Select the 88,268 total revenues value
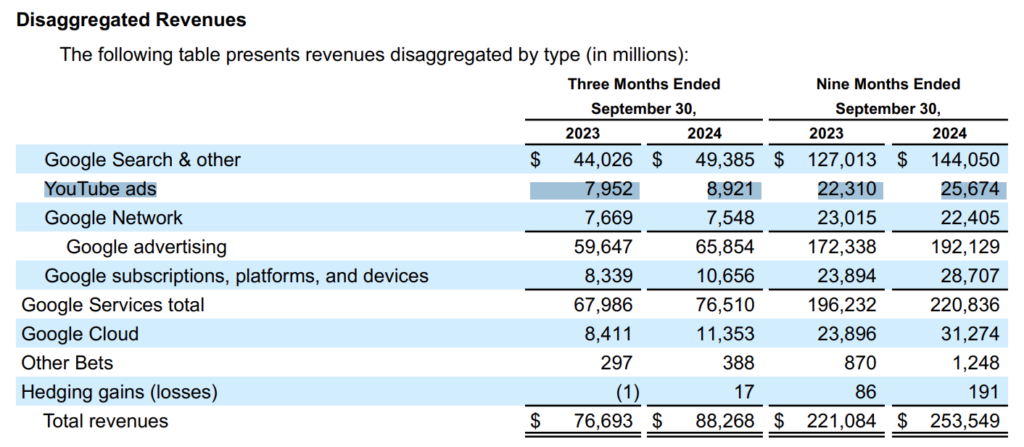 (x=720, y=421)
